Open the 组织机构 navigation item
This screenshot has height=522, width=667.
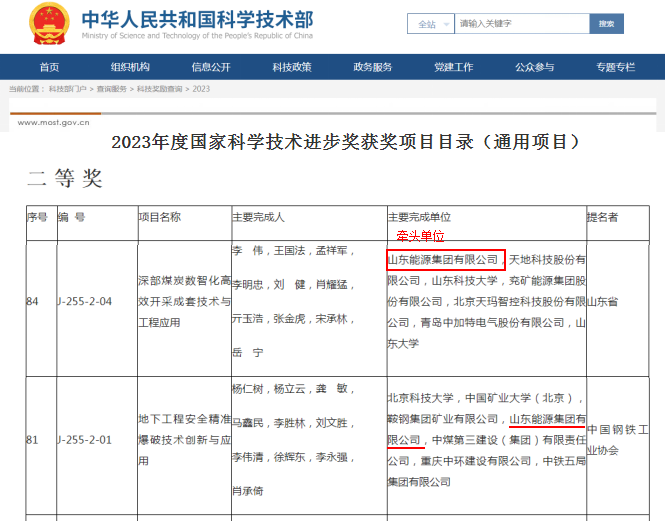point(130,67)
